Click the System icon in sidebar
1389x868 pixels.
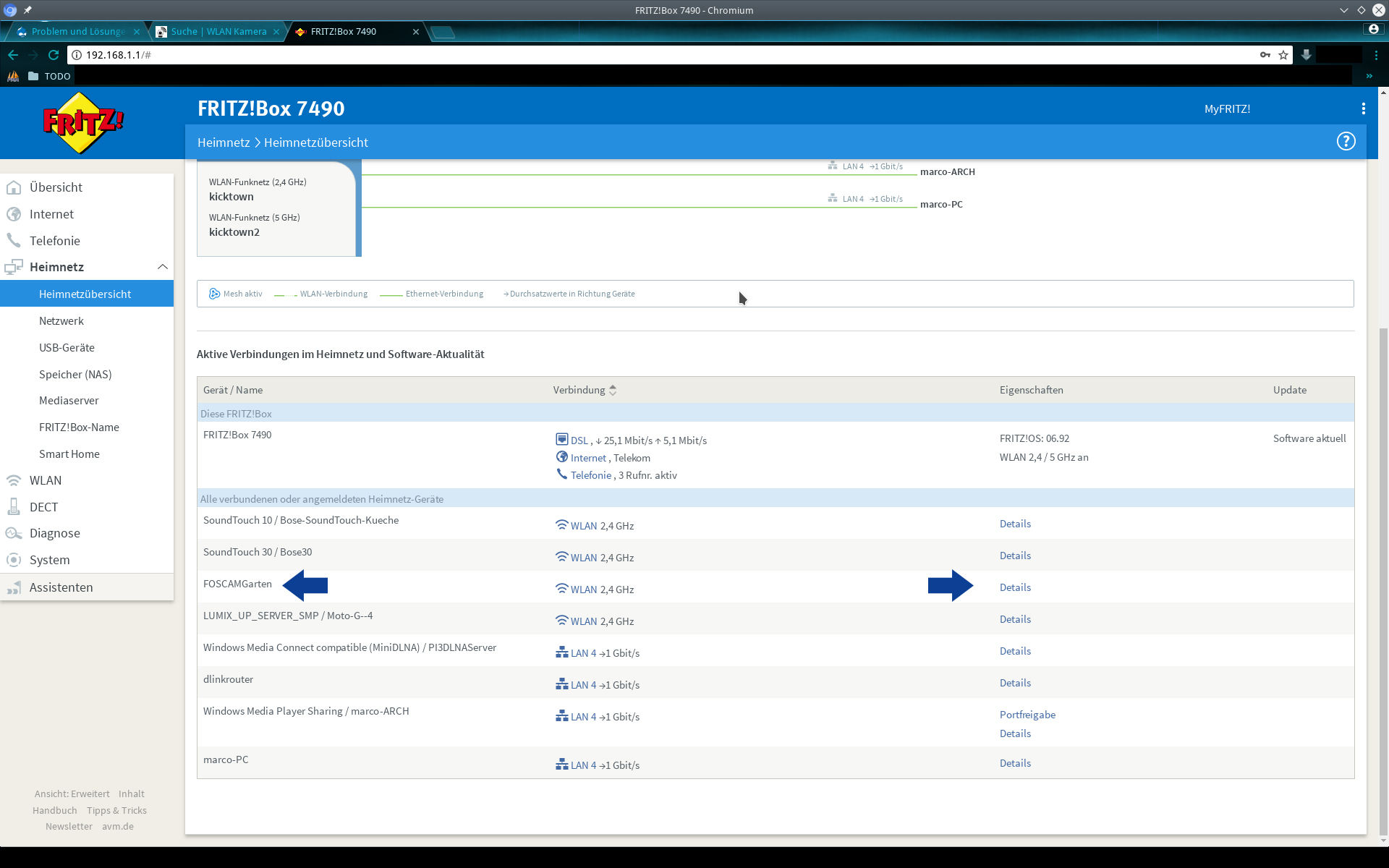pos(14,560)
